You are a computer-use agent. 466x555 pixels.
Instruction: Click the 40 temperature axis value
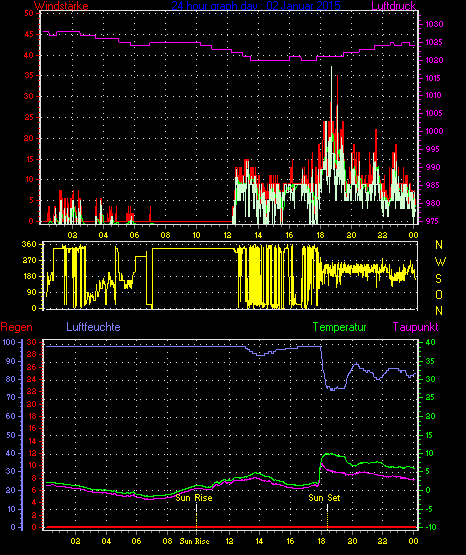pos(431,343)
